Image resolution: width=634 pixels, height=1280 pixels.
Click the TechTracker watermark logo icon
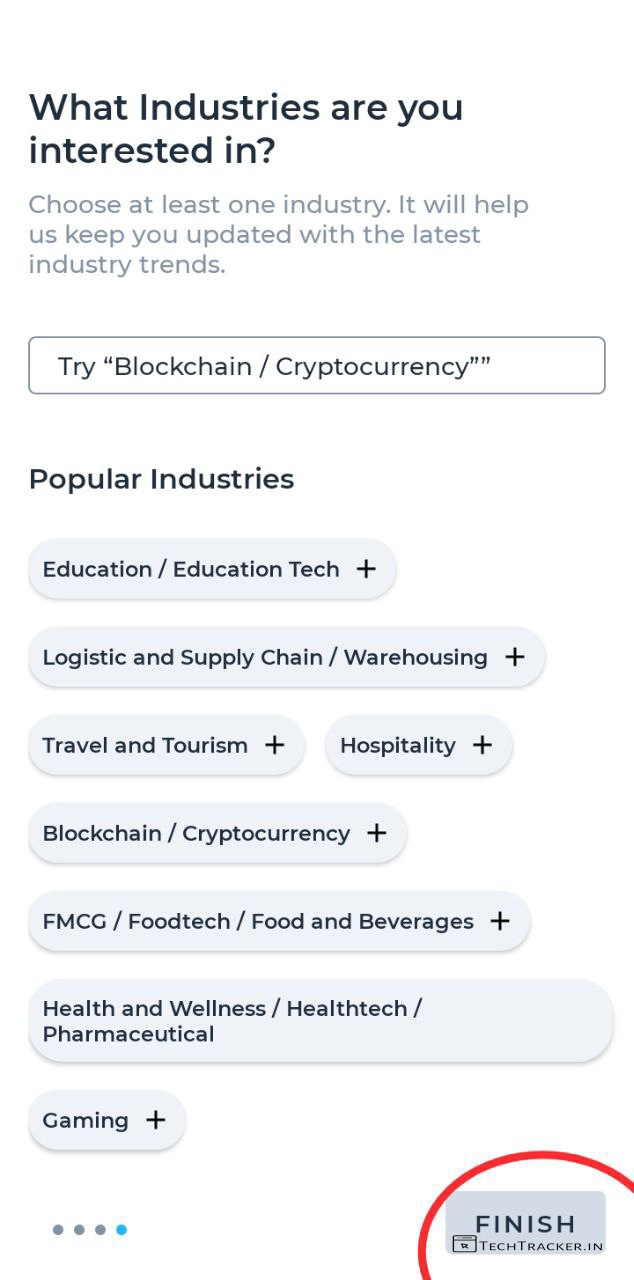(464, 1245)
